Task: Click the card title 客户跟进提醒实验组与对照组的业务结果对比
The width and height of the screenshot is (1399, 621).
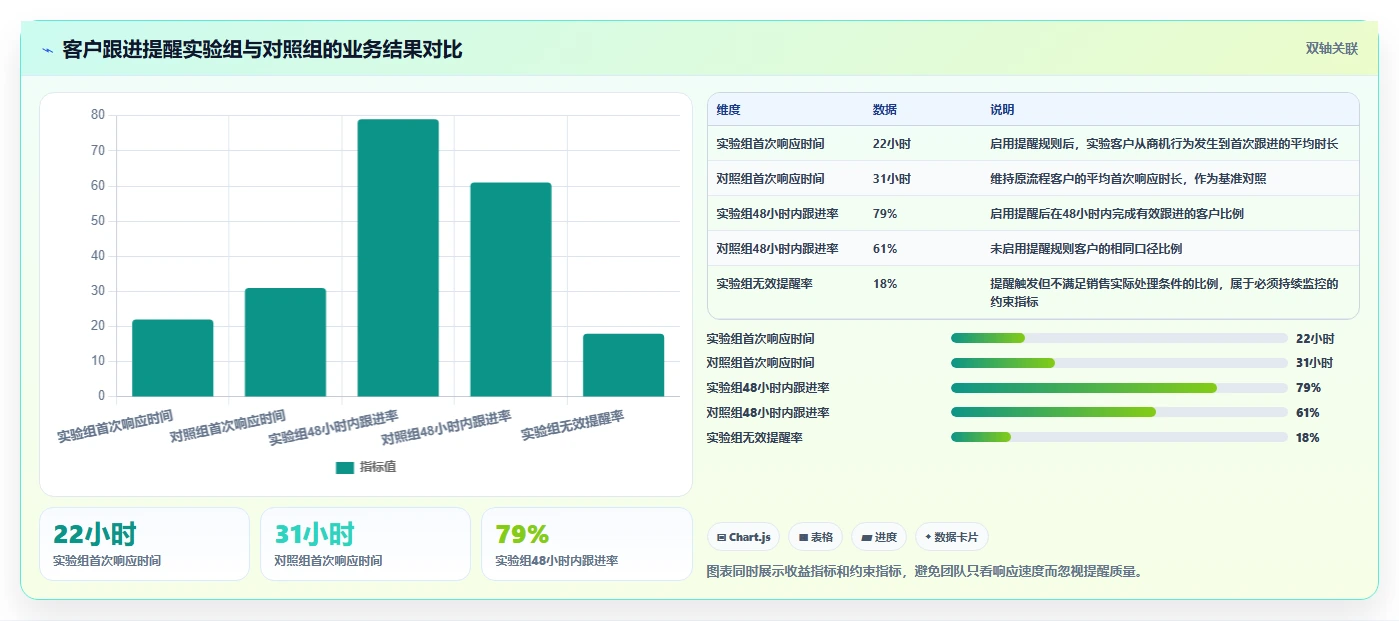Action: [x=262, y=49]
